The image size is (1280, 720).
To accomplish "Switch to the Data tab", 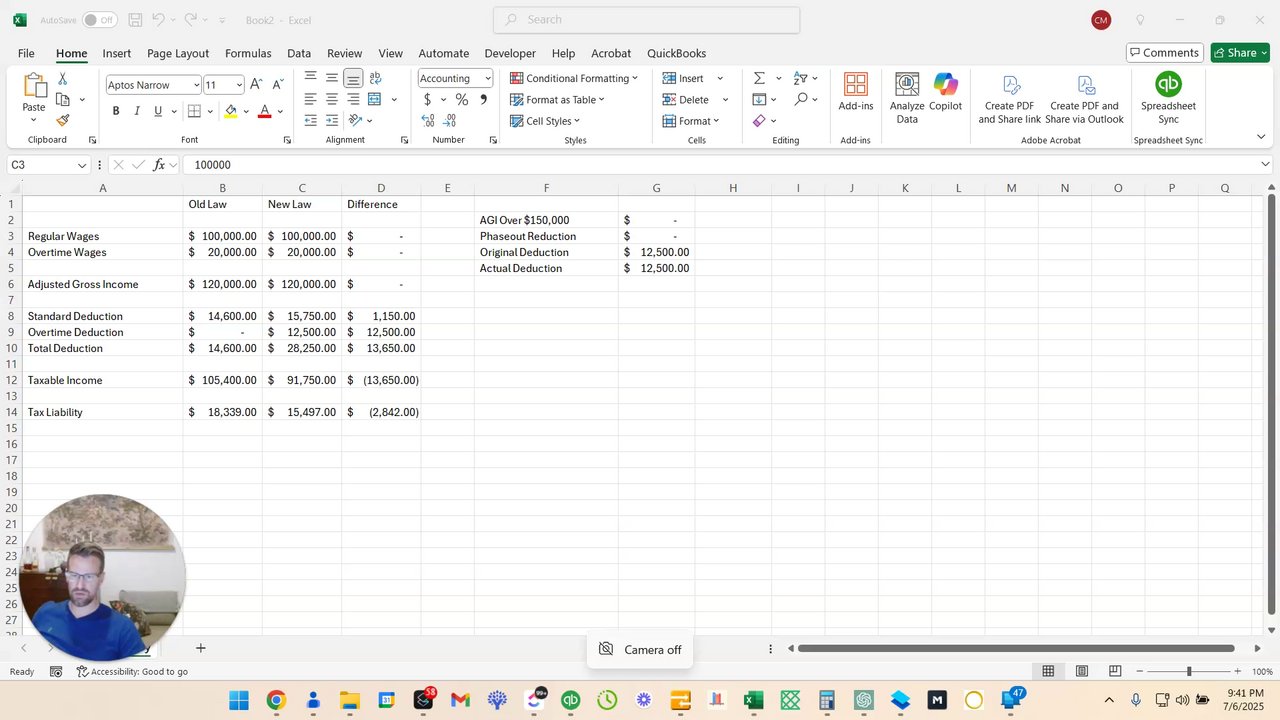I will point(299,53).
